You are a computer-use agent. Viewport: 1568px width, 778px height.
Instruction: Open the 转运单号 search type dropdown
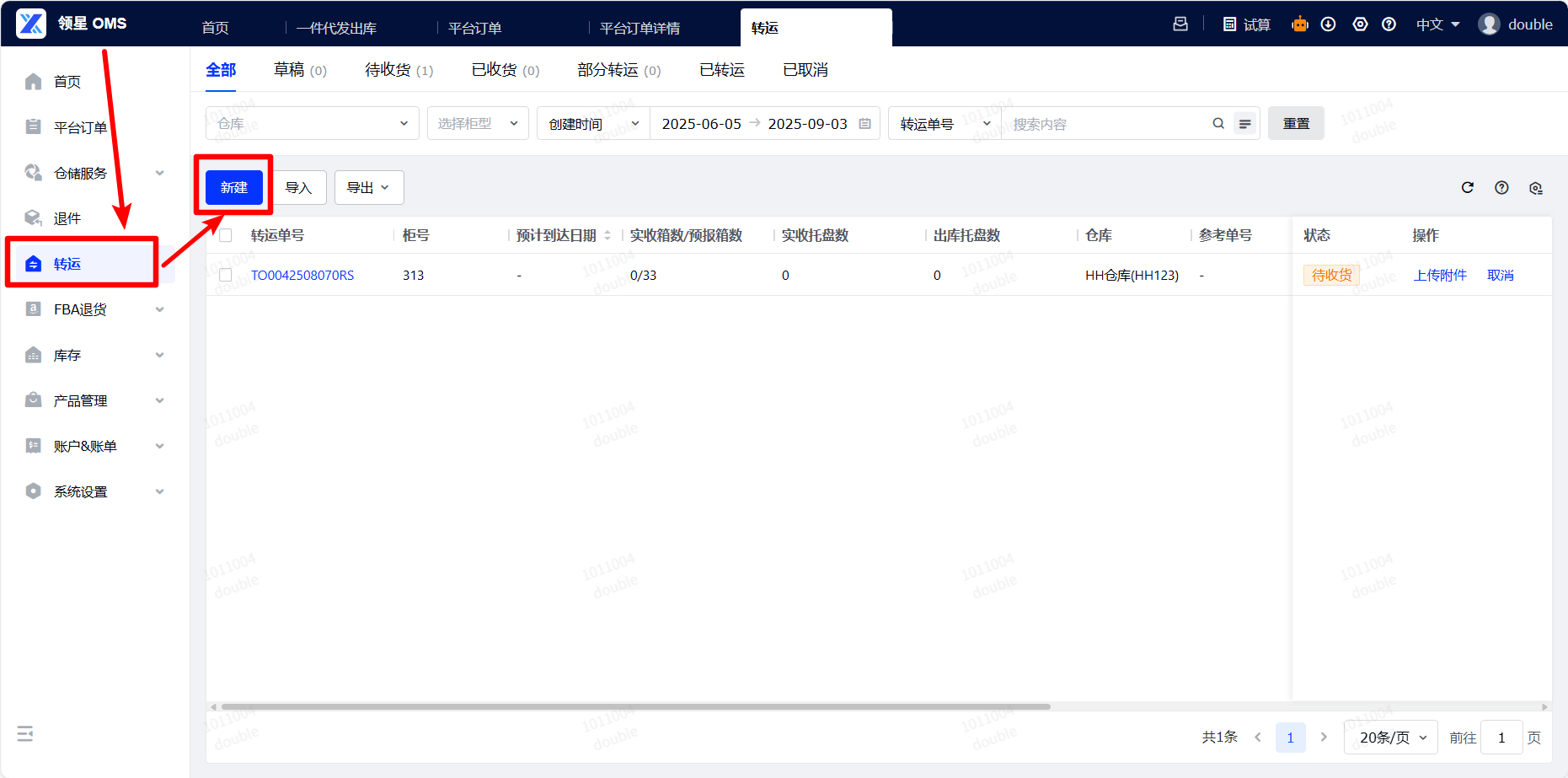[x=945, y=123]
